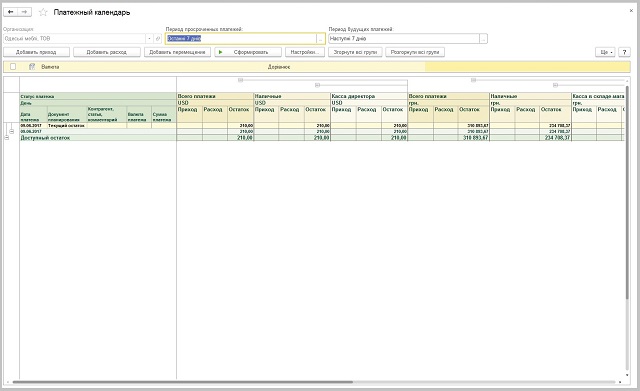Open overdue payments period ellipsis chooser
Image resolution: width=640 pixels, height=391 pixels.
(320, 39)
